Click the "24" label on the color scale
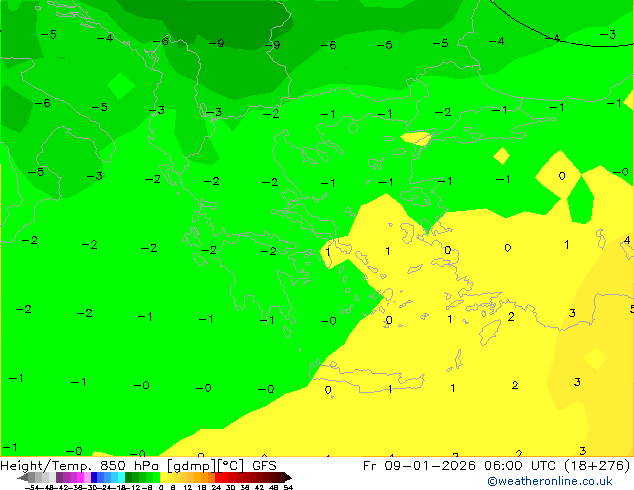The image size is (634, 490). click(216, 487)
